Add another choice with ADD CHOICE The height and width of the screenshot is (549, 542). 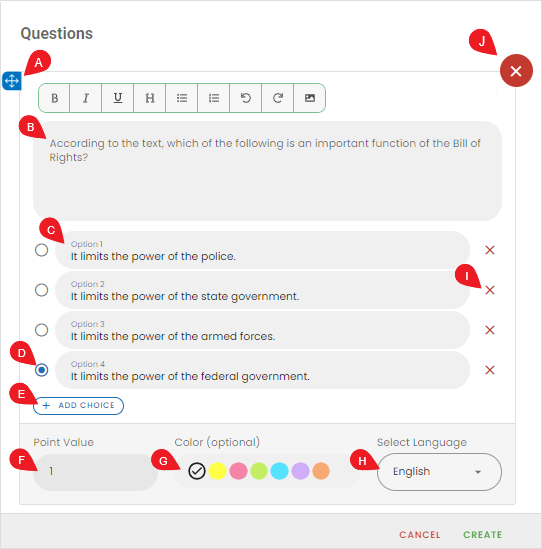[78, 405]
